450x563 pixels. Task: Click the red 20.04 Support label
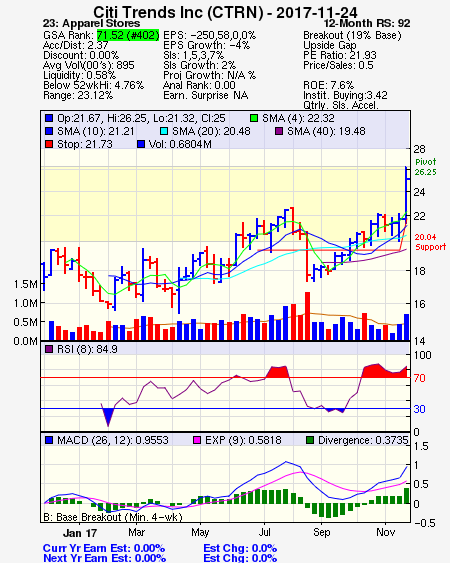430,242
